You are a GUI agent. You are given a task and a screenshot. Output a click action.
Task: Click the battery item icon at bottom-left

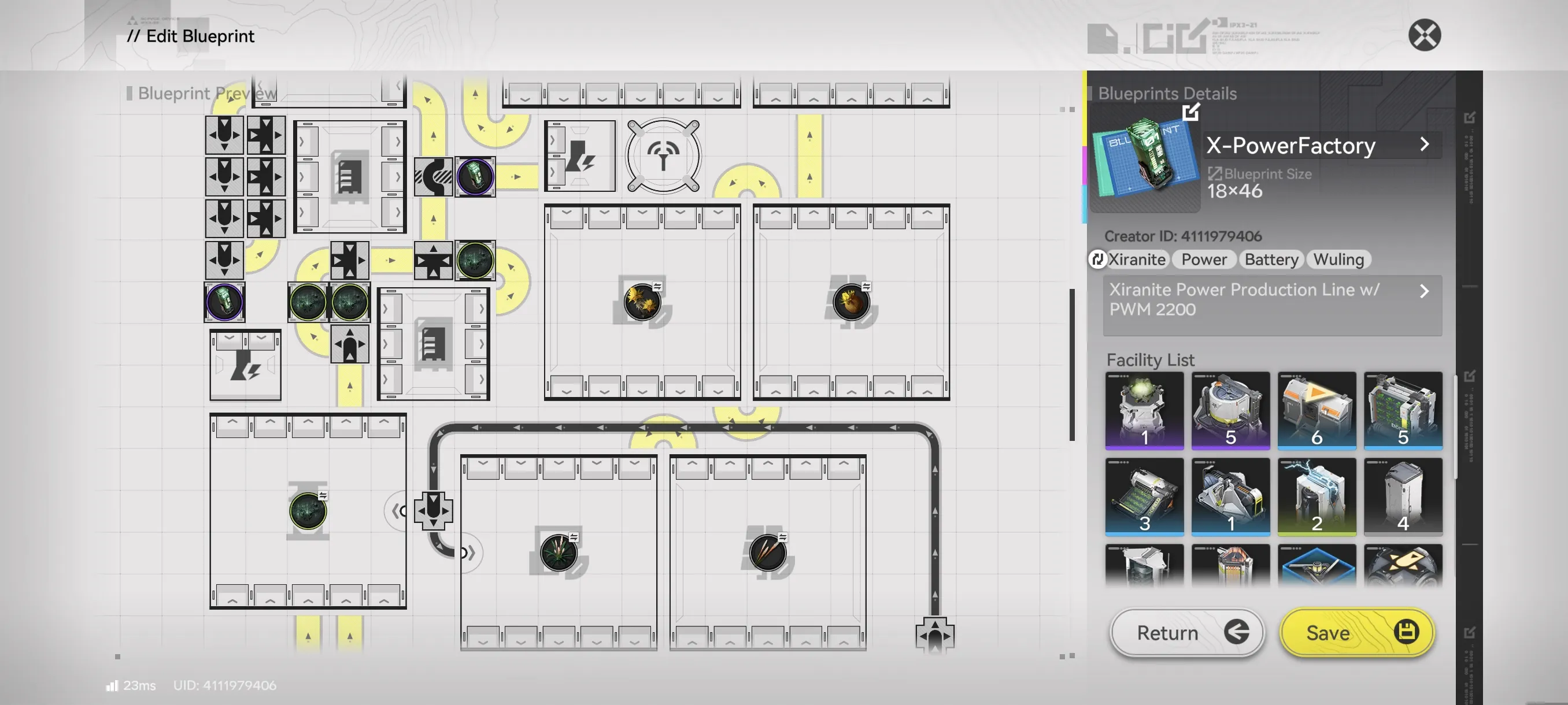(224, 302)
